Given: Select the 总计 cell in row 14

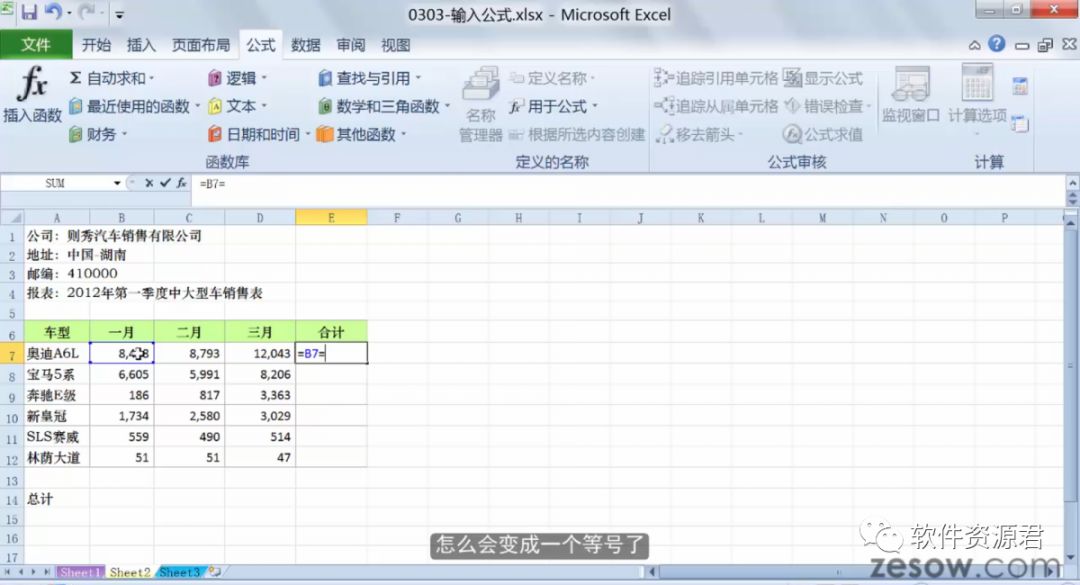Looking at the screenshot, I should (56, 499).
